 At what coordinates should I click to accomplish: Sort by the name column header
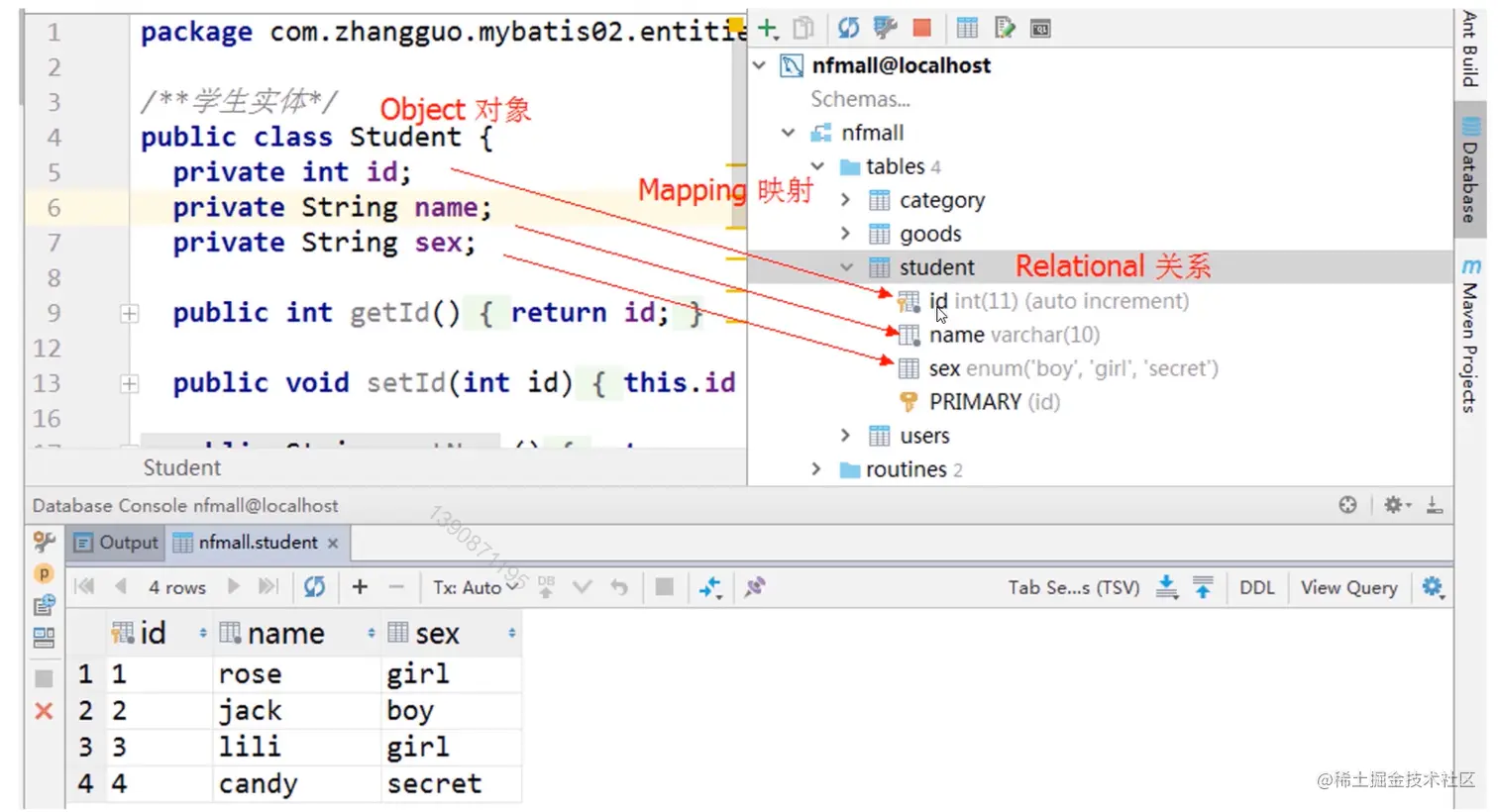pos(296,633)
